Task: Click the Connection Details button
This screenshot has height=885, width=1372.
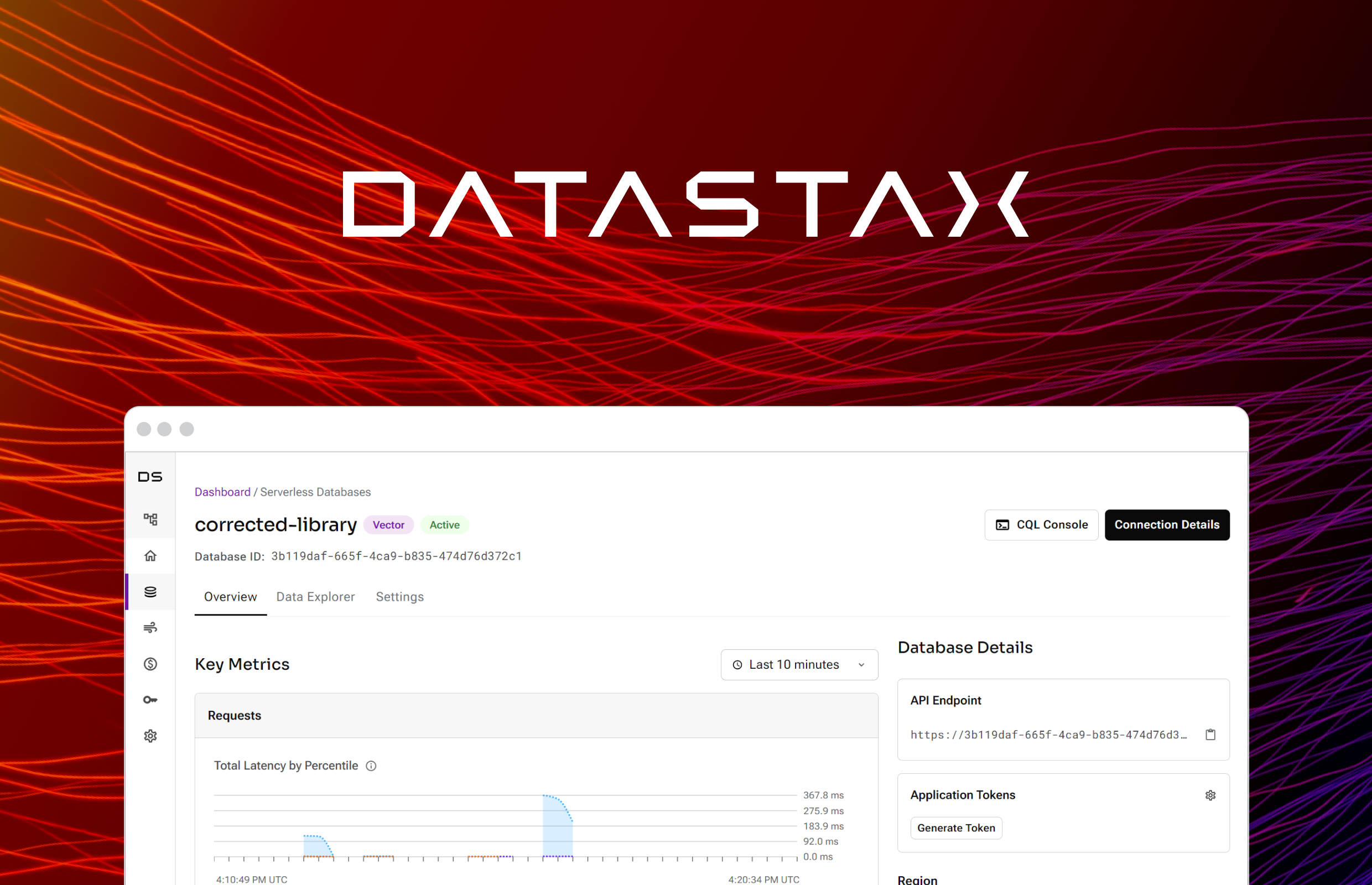Action: coord(1166,524)
